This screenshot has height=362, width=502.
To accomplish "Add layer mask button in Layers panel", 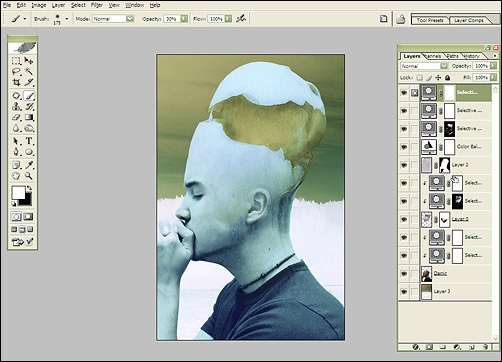I will [x=429, y=347].
